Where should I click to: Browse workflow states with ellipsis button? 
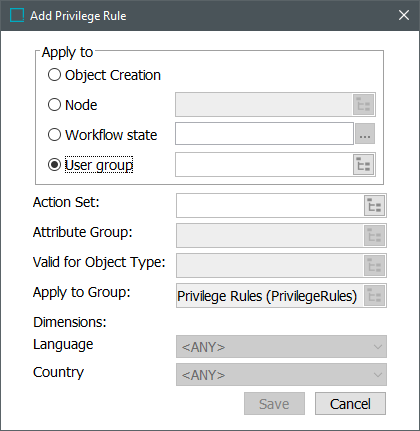pyautogui.click(x=365, y=134)
